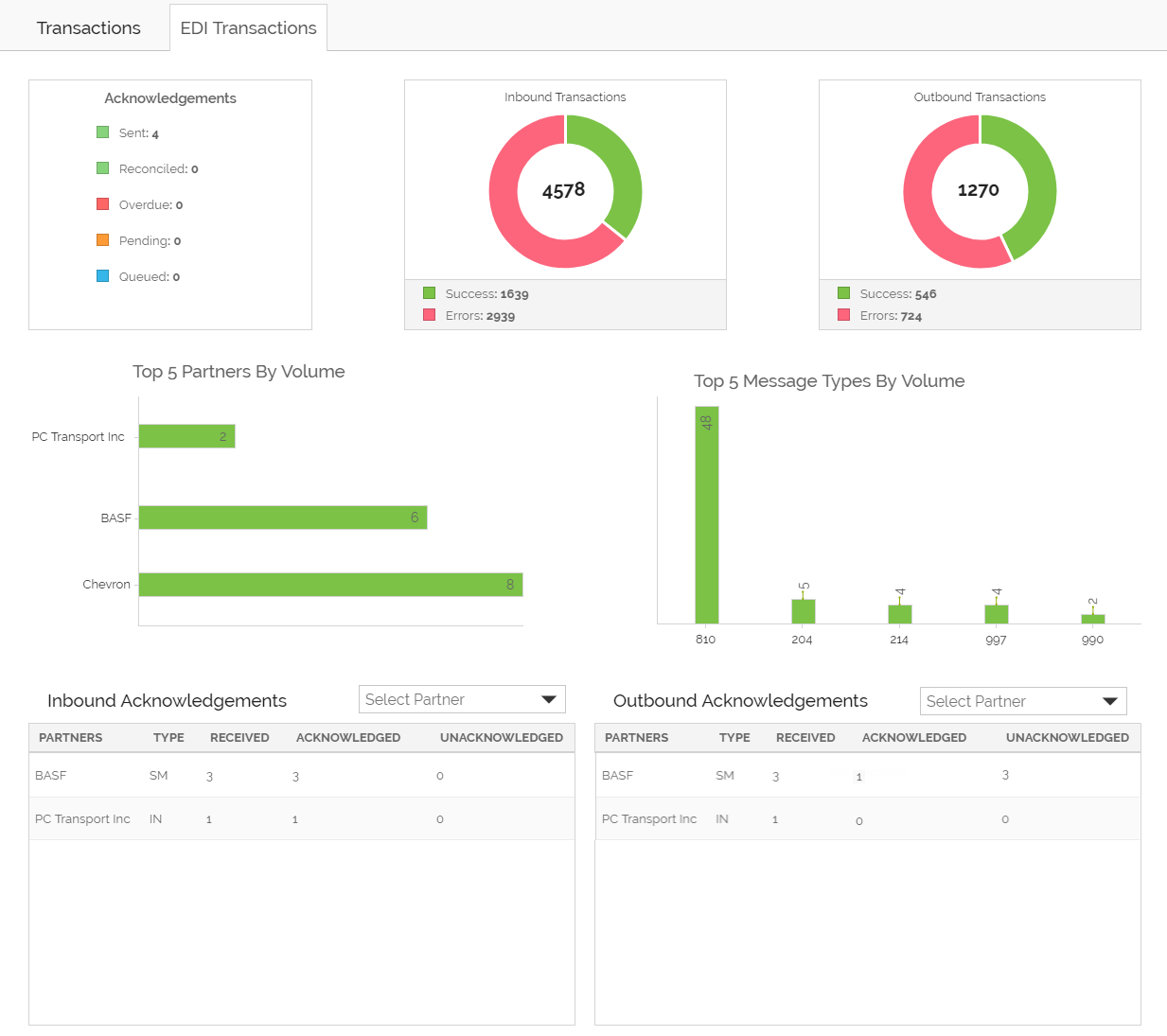Click the red Overdue legend swatch

click(x=103, y=204)
